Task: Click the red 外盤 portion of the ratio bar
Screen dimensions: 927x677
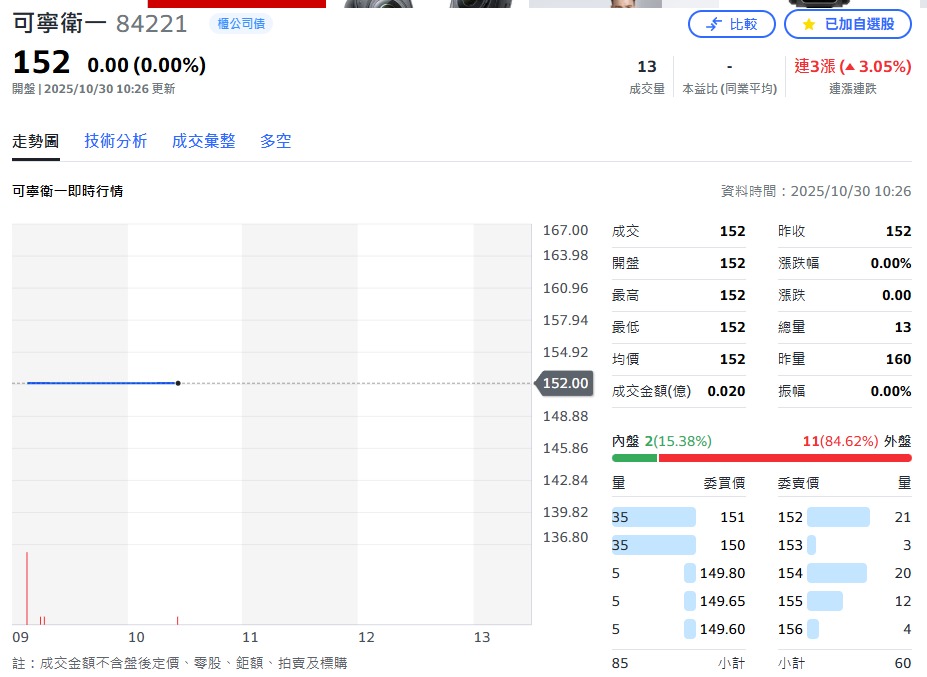Action: click(x=784, y=458)
